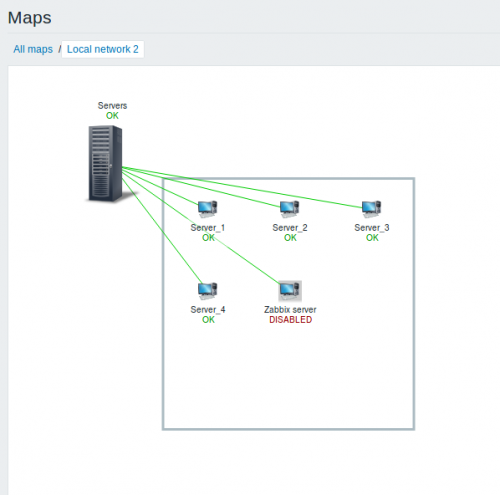
Task: Click the Servers label text
Action: (x=112, y=106)
